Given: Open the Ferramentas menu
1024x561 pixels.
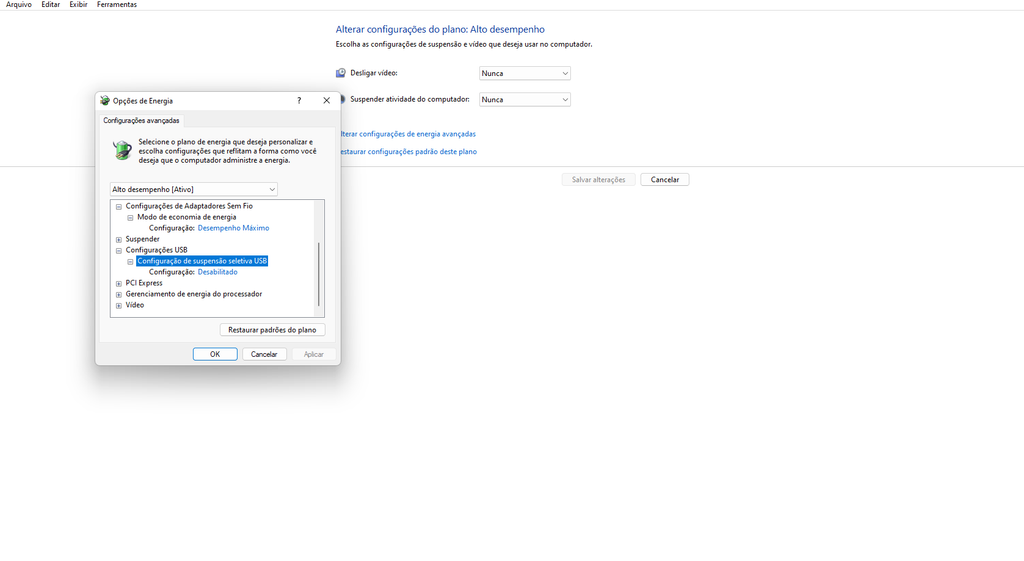Looking at the screenshot, I should 117,5.
